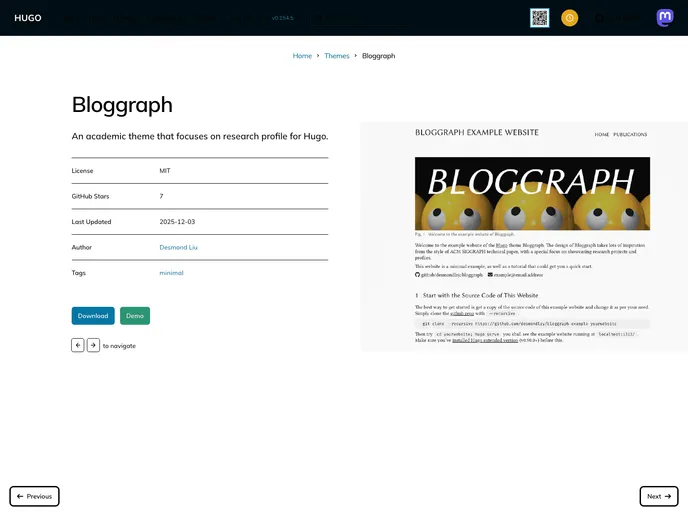Go to the HUGO logo home link
Screen dimensions: 688x512
[x=28, y=18]
